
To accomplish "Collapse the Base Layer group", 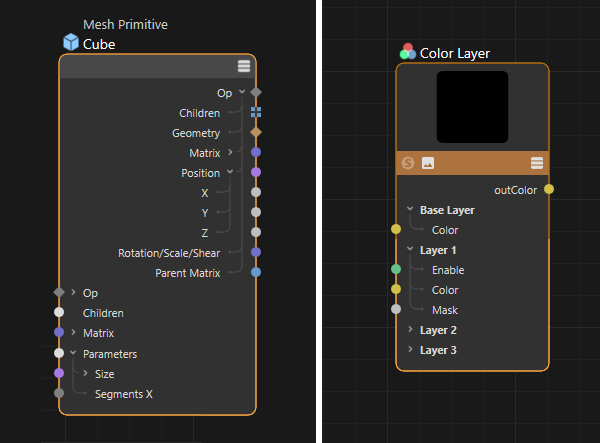I will click(410, 210).
